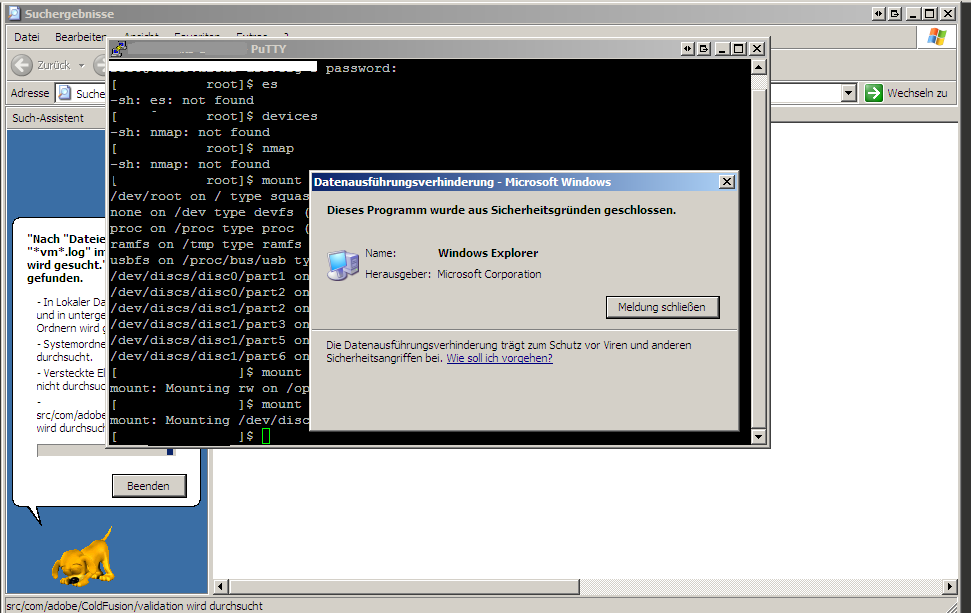The height and width of the screenshot is (613, 971).
Task: Minimize the PuTTY window
Action: (721, 48)
